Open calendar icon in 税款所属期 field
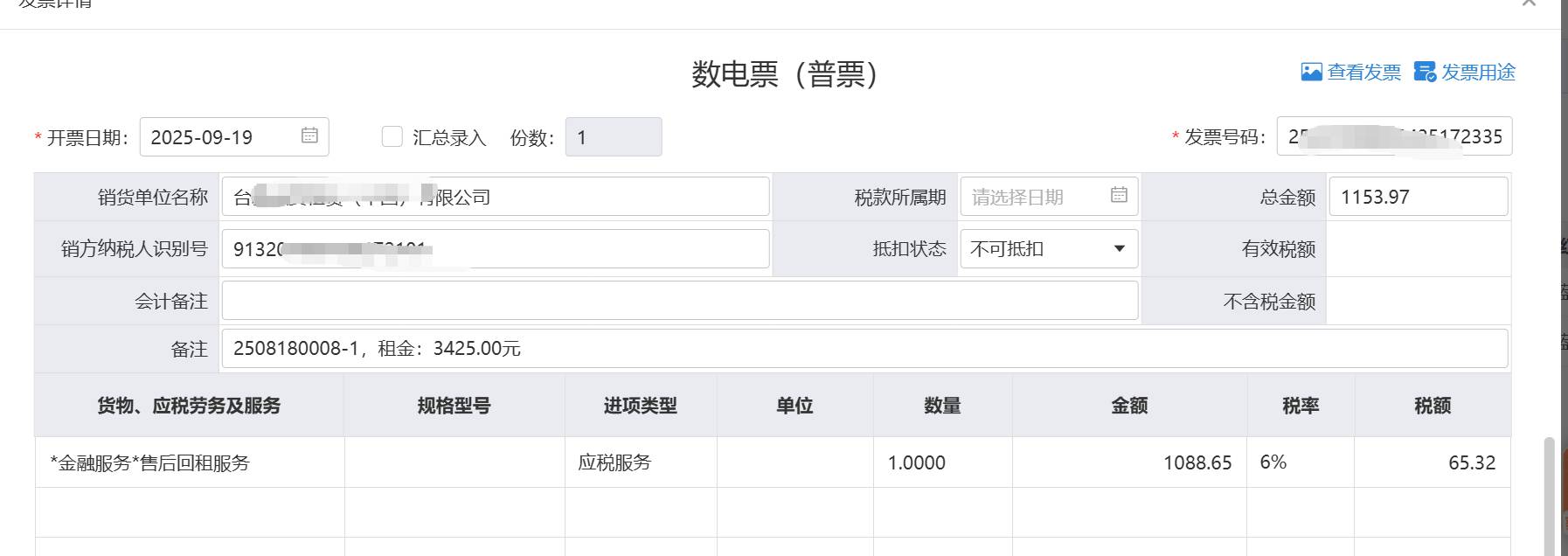Screen dimensions: 1568x556 [x=1119, y=195]
